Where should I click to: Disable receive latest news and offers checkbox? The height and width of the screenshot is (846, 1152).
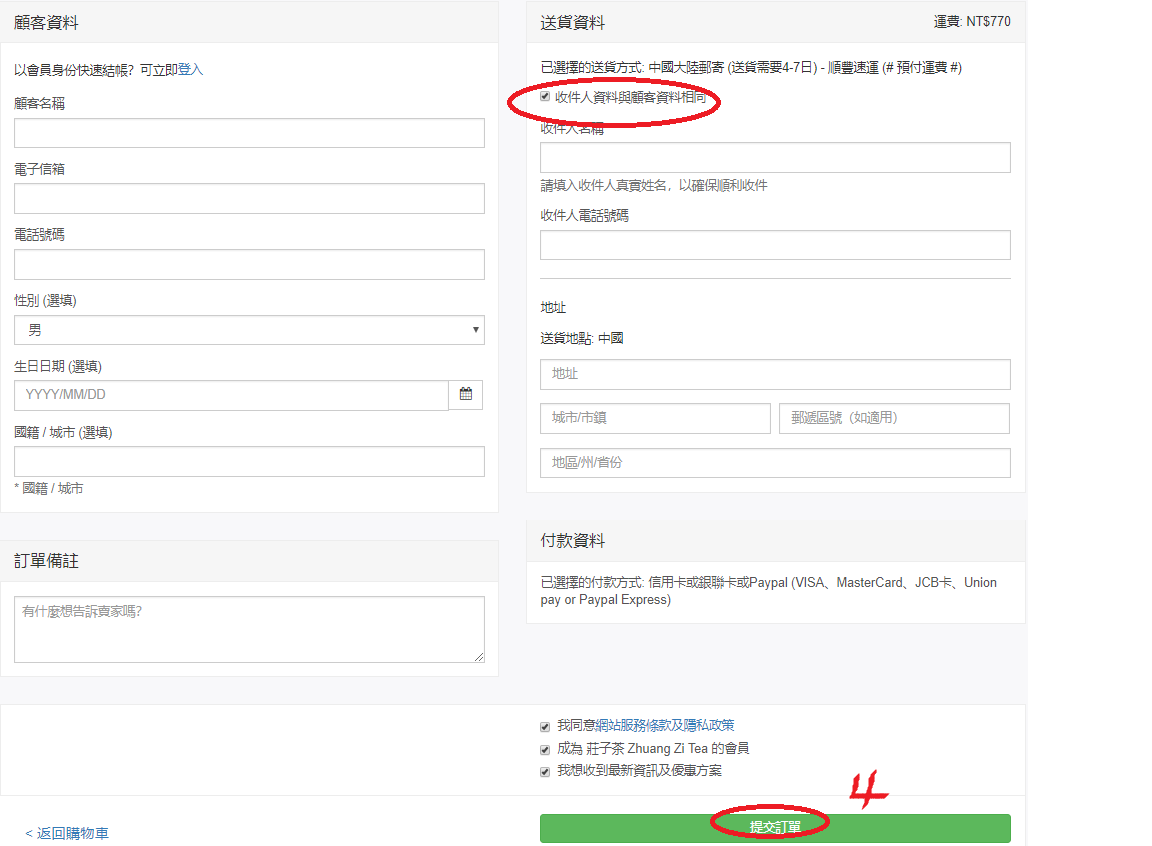point(545,772)
